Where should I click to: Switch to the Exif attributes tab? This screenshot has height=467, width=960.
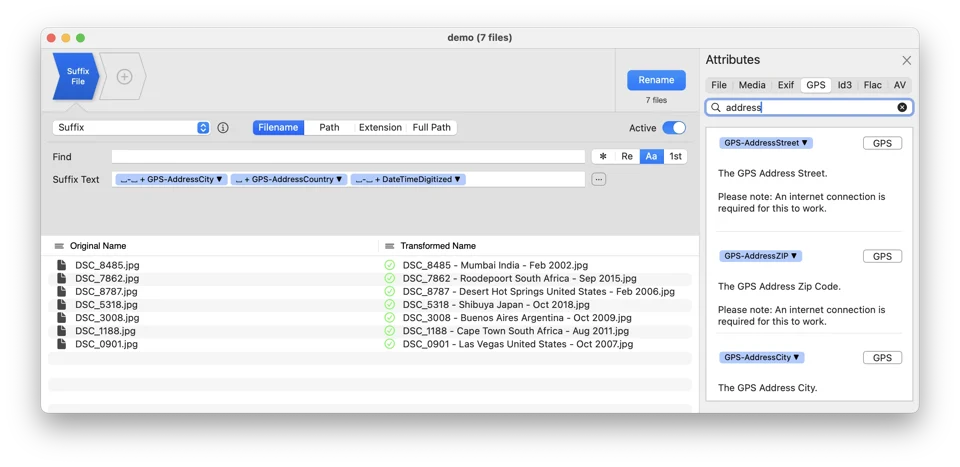coord(786,85)
